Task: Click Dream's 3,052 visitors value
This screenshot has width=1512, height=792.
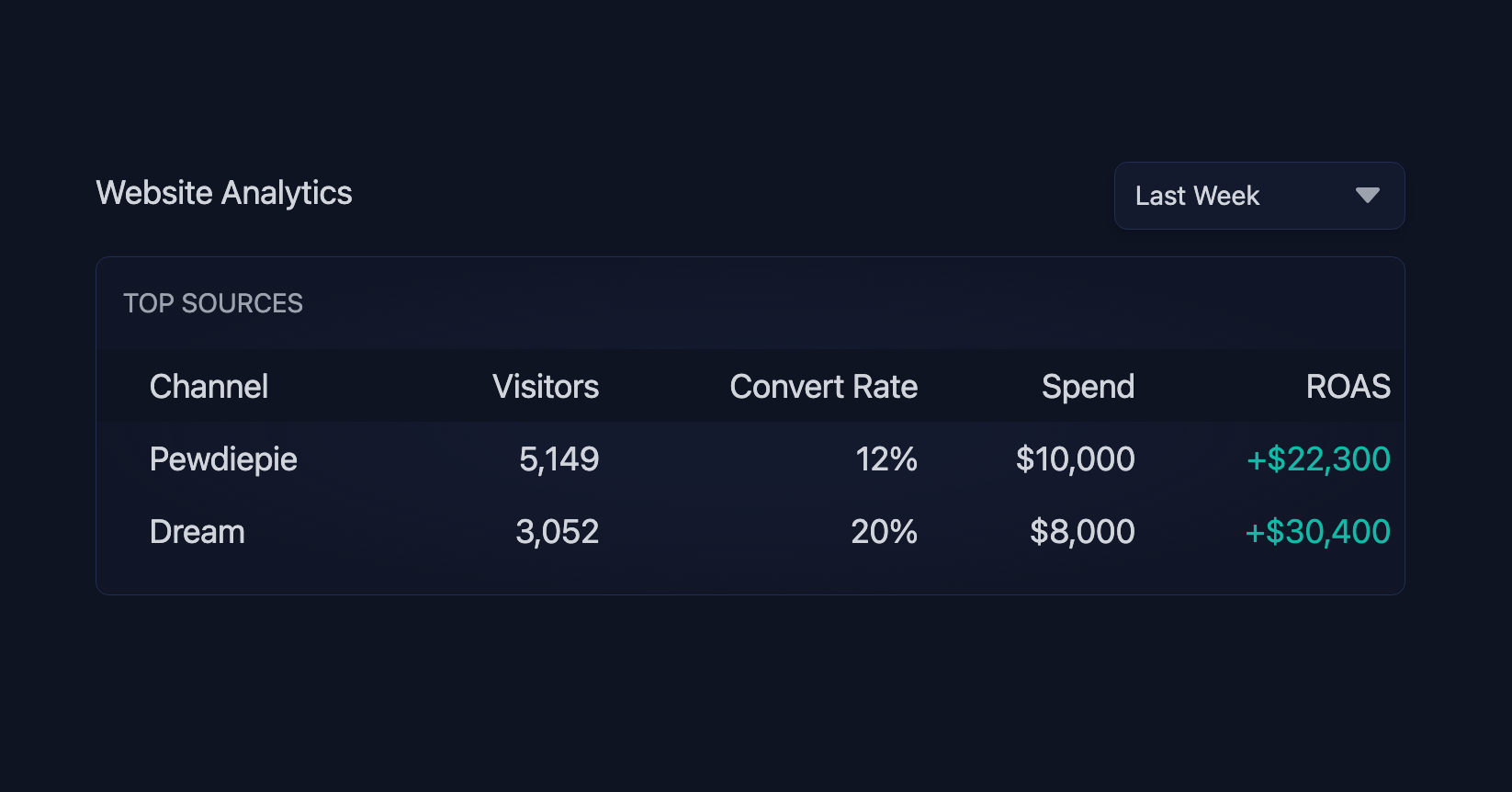Action: point(558,532)
